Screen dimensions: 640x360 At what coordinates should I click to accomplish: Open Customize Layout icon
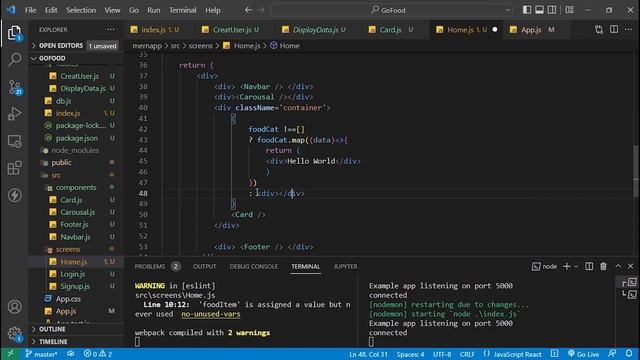click(569, 10)
